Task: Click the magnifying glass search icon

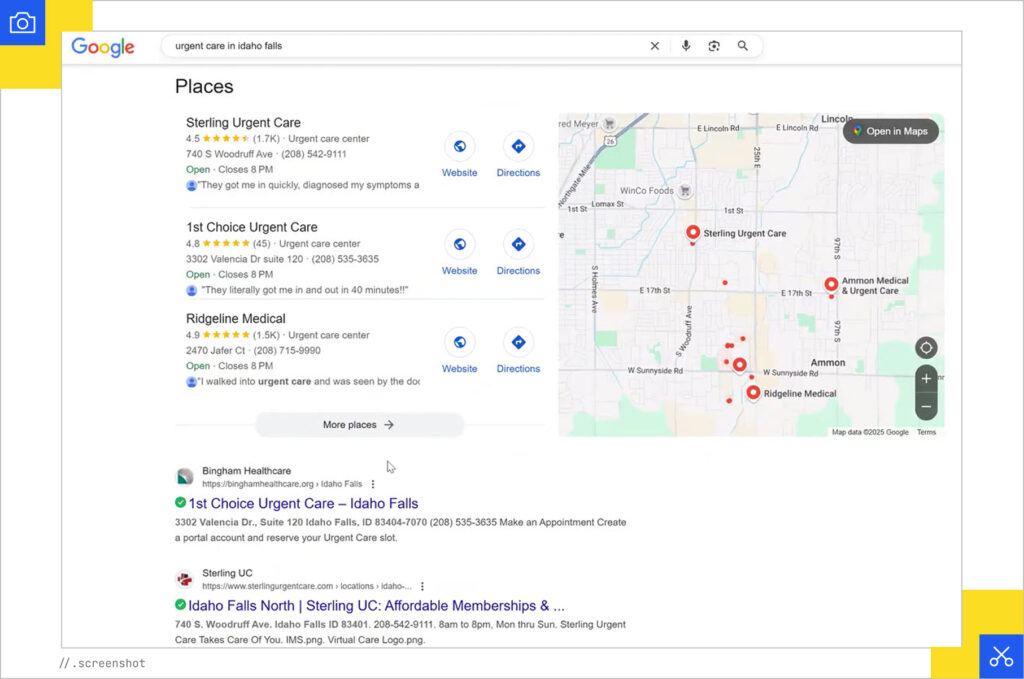Action: pos(743,45)
